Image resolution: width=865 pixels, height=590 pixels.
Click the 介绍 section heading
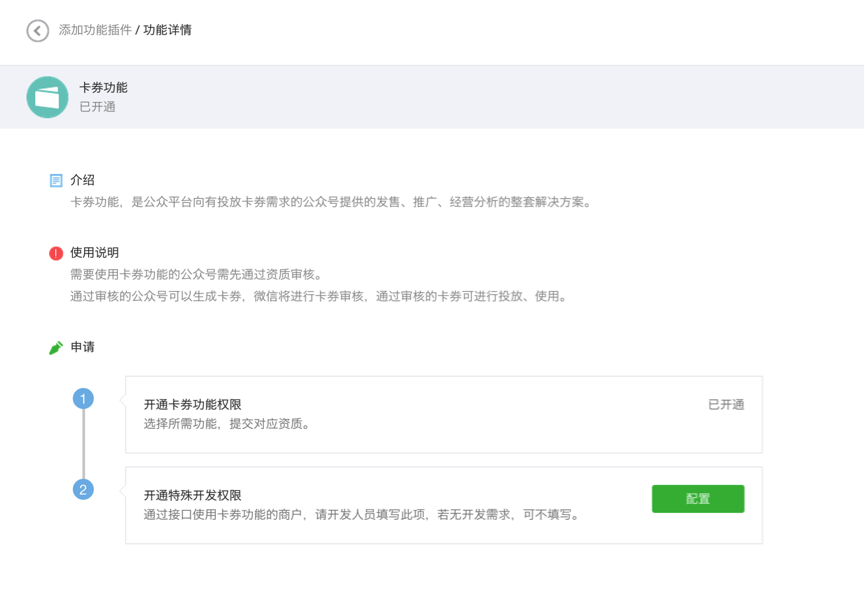pyautogui.click(x=82, y=180)
